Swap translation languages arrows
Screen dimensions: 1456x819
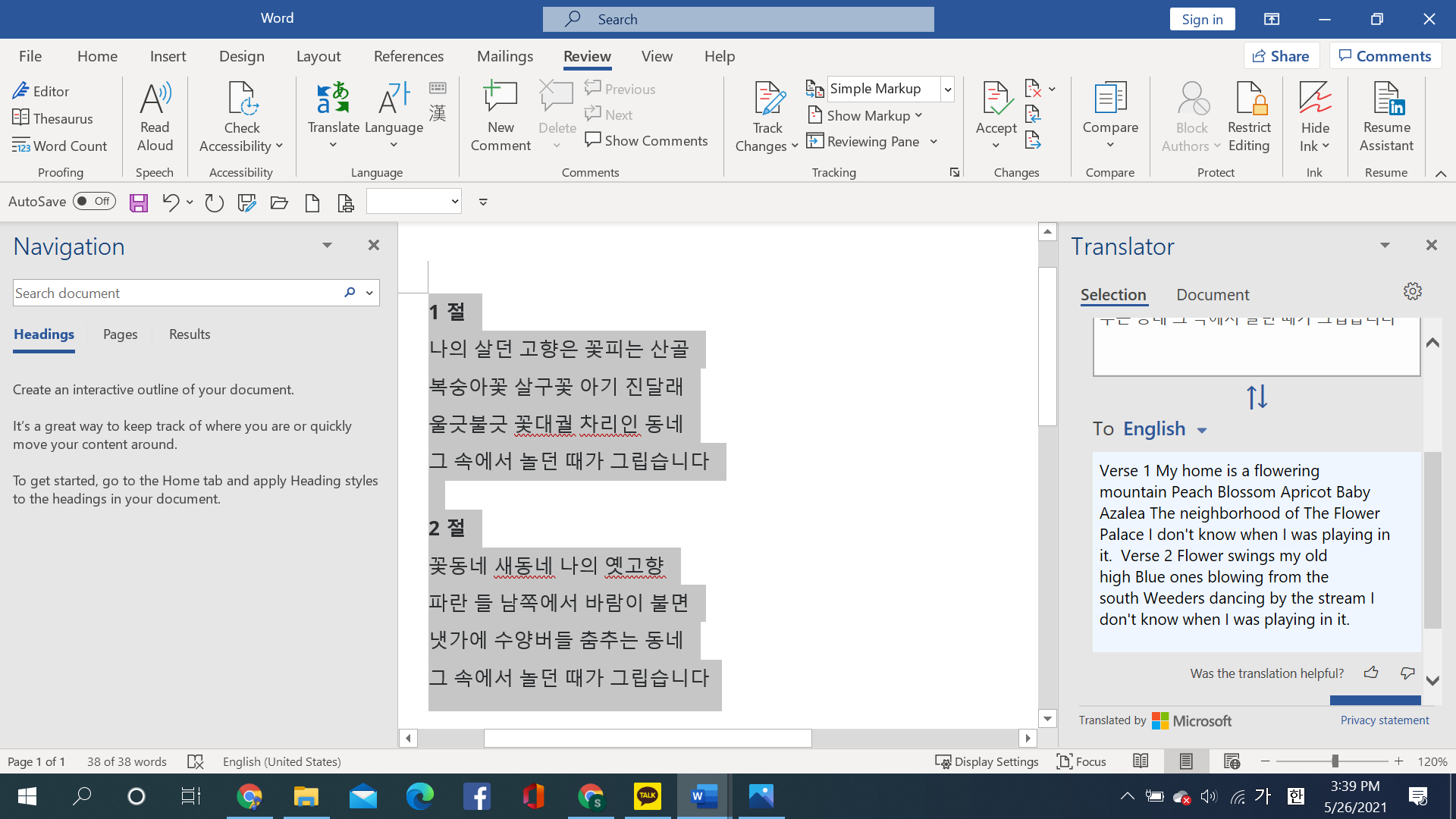(1257, 397)
